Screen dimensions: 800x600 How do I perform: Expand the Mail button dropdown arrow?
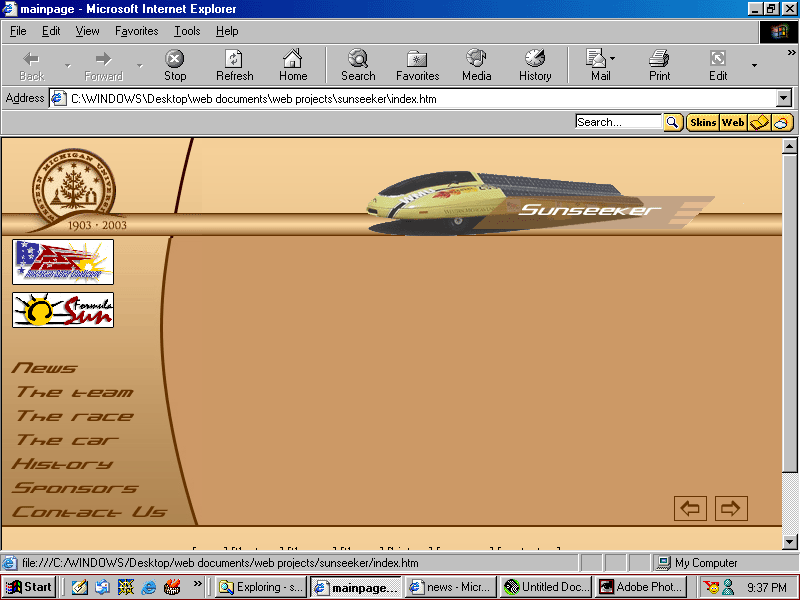click(613, 59)
